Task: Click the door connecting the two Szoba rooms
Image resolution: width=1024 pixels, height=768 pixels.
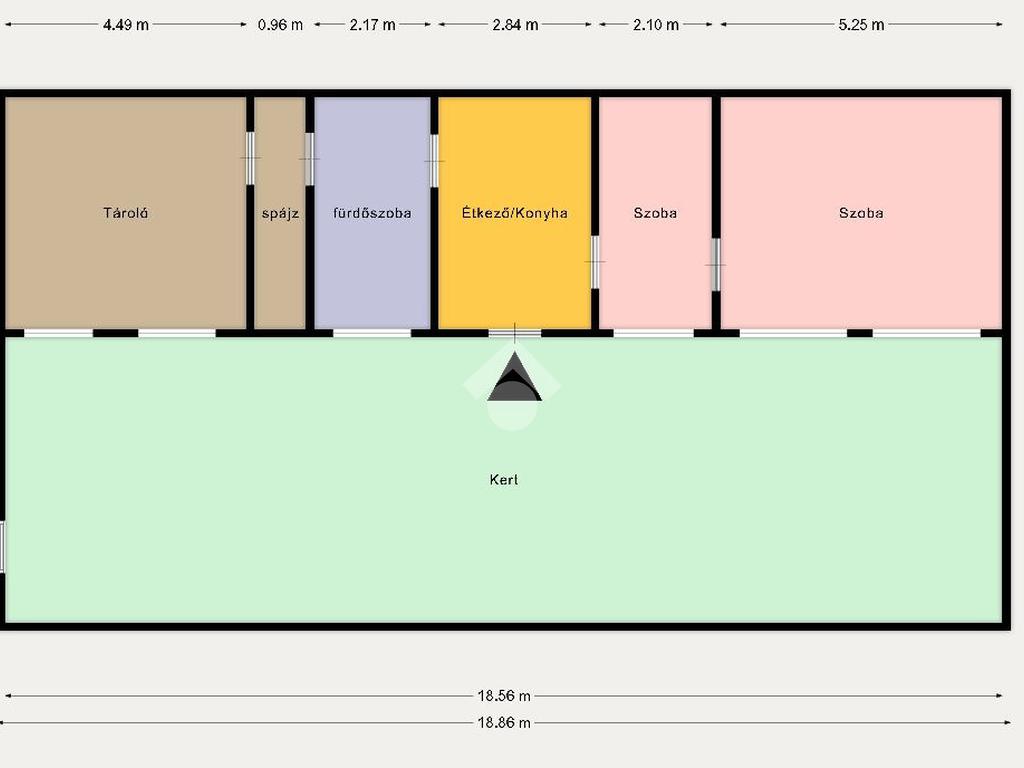Action: (716, 264)
